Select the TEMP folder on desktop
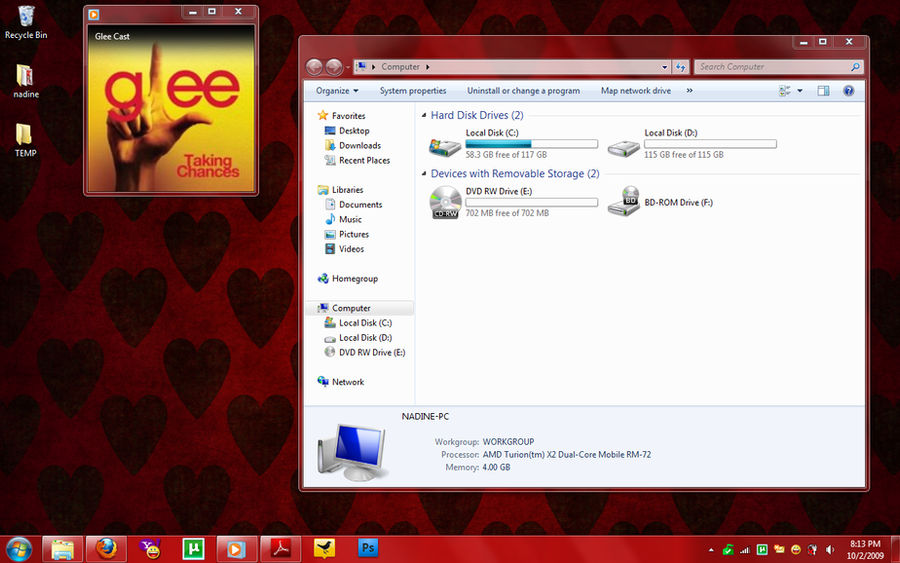This screenshot has height=563, width=900. (x=25, y=140)
